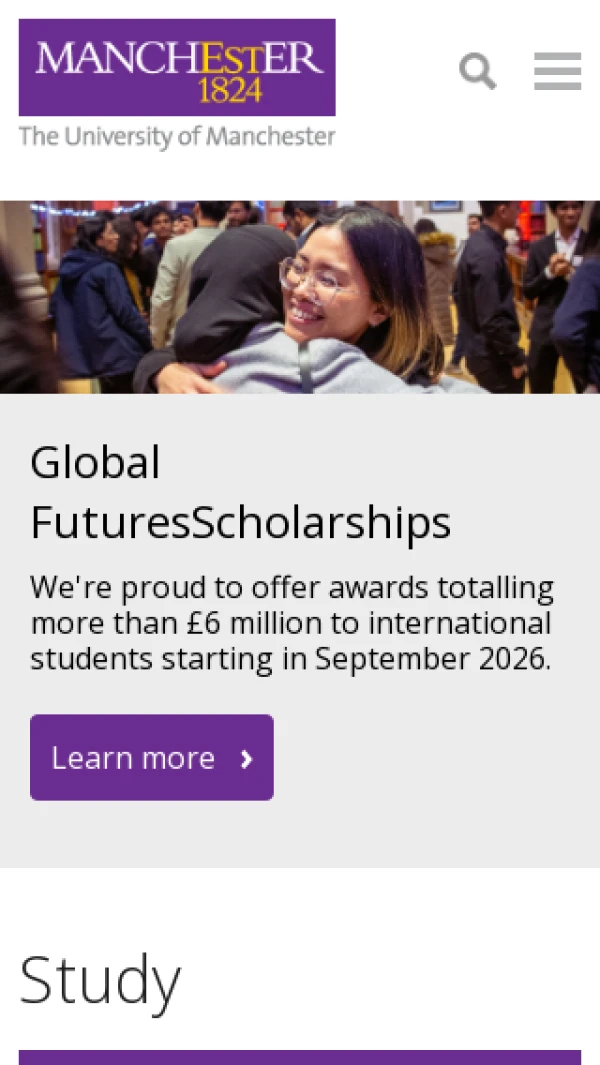Click the Study section heading

coord(100,980)
